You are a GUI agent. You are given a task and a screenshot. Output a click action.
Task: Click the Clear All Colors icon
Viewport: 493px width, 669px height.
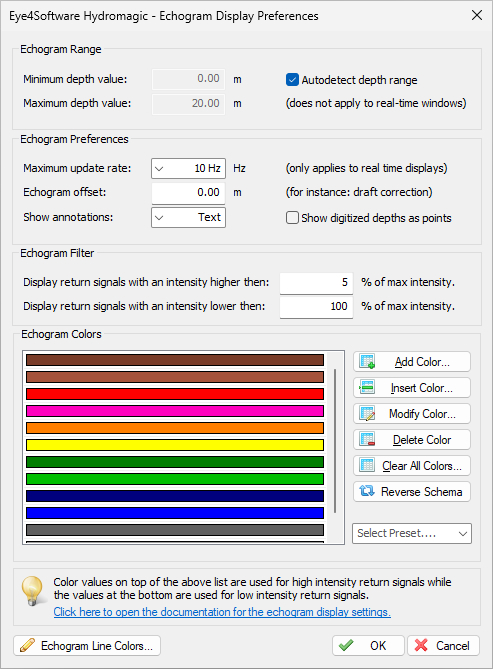[367, 465]
